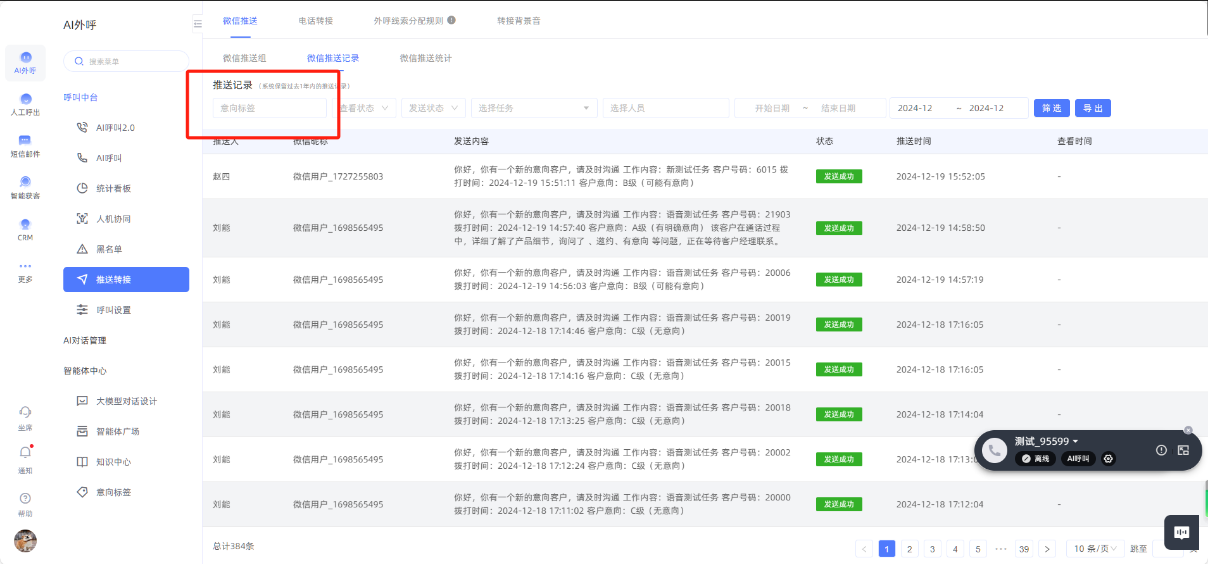Expand the 发送状态 dropdown filter
This screenshot has width=1208, height=564.
[433, 108]
